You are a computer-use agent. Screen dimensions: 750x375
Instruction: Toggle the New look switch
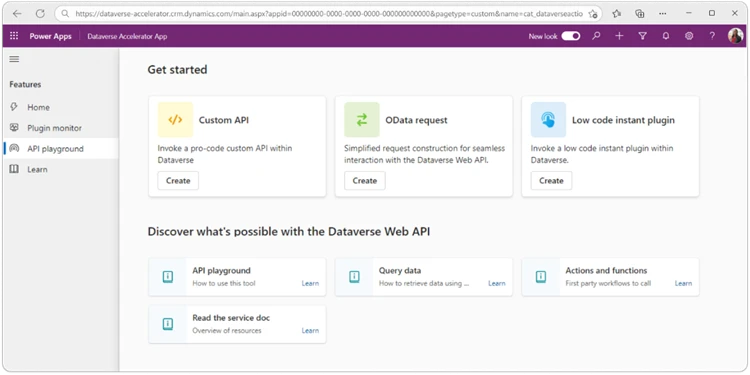pyautogui.click(x=571, y=36)
